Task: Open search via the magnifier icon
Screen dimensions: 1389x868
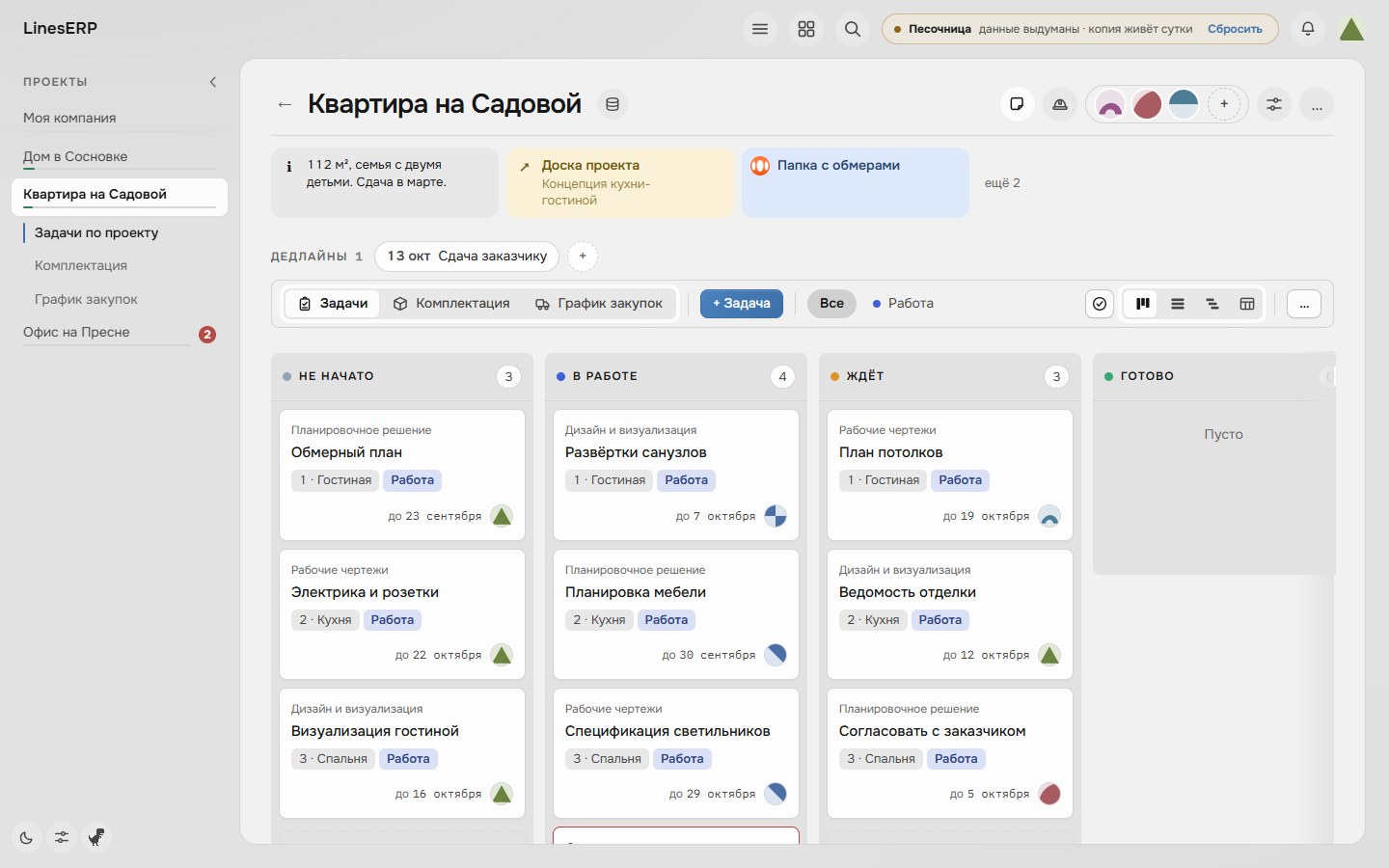Action: coord(853,29)
